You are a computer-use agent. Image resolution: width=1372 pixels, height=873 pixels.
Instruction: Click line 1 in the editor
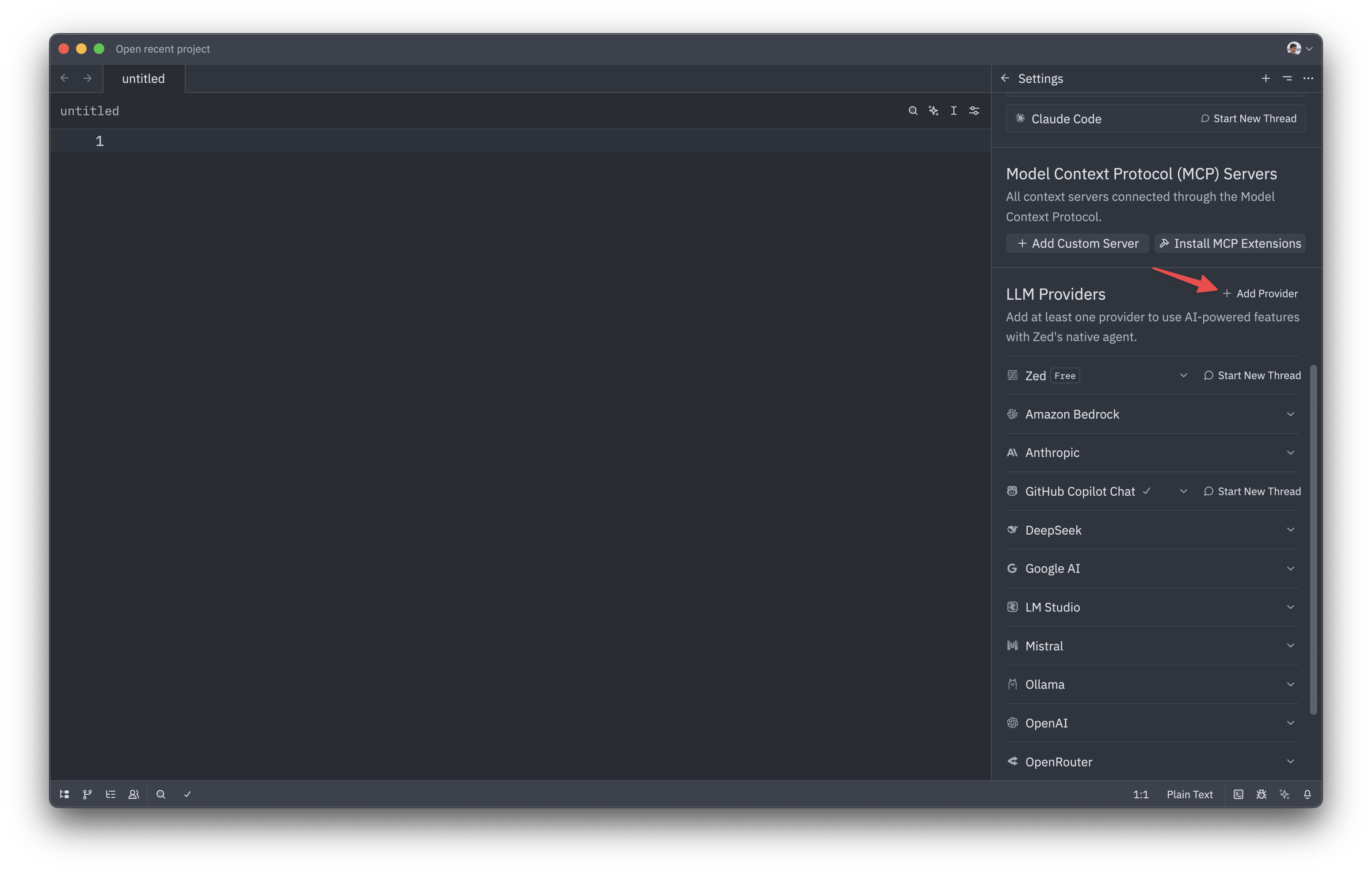(520, 141)
